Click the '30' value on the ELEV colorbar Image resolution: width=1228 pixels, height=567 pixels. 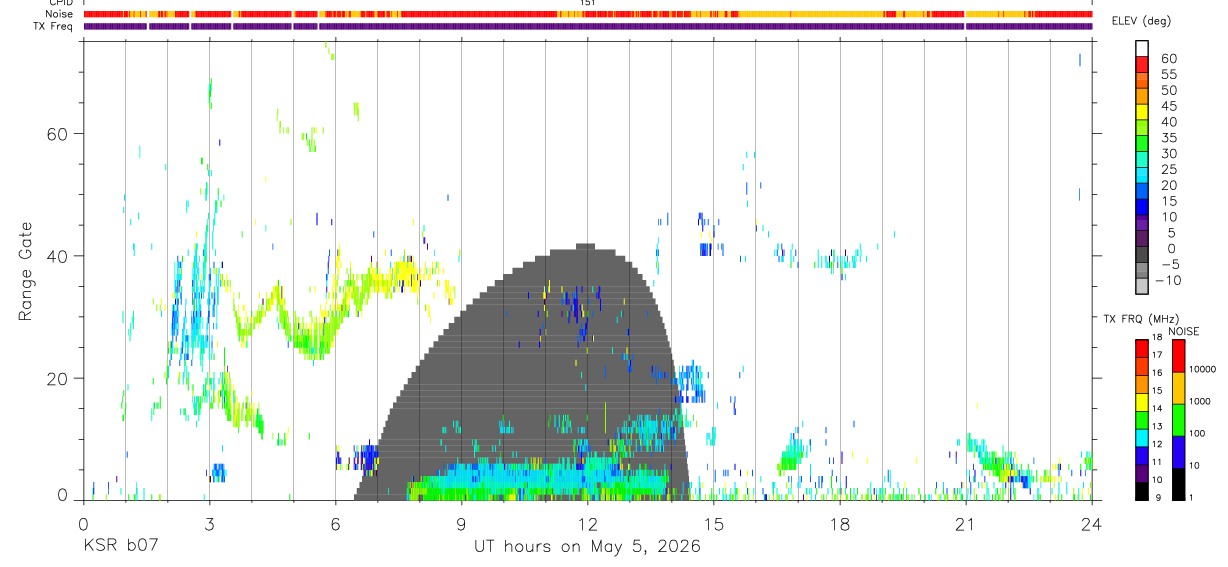tap(1168, 153)
